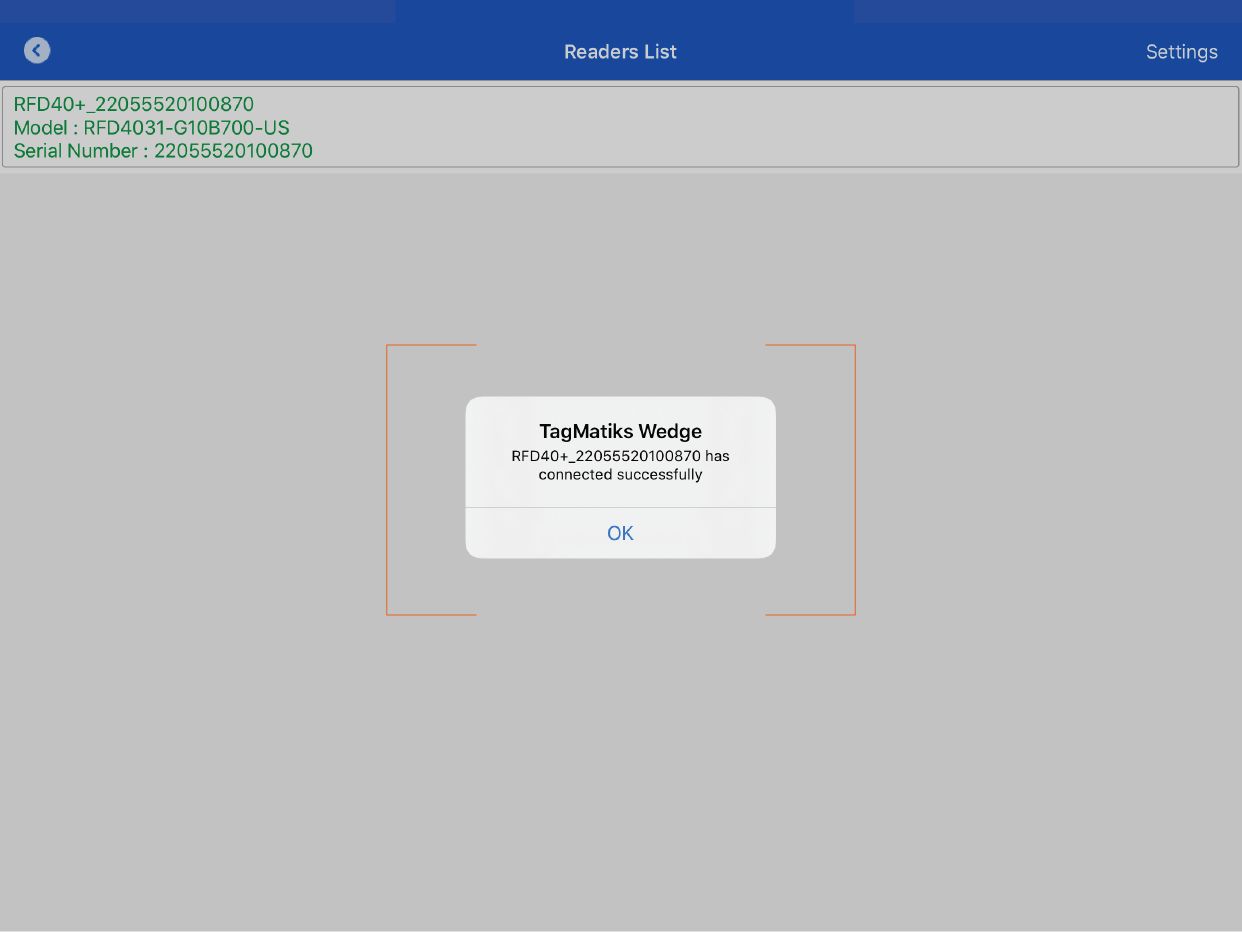Click the left orange bracket frame
Screen dimensions: 1242x934
tap(387, 480)
